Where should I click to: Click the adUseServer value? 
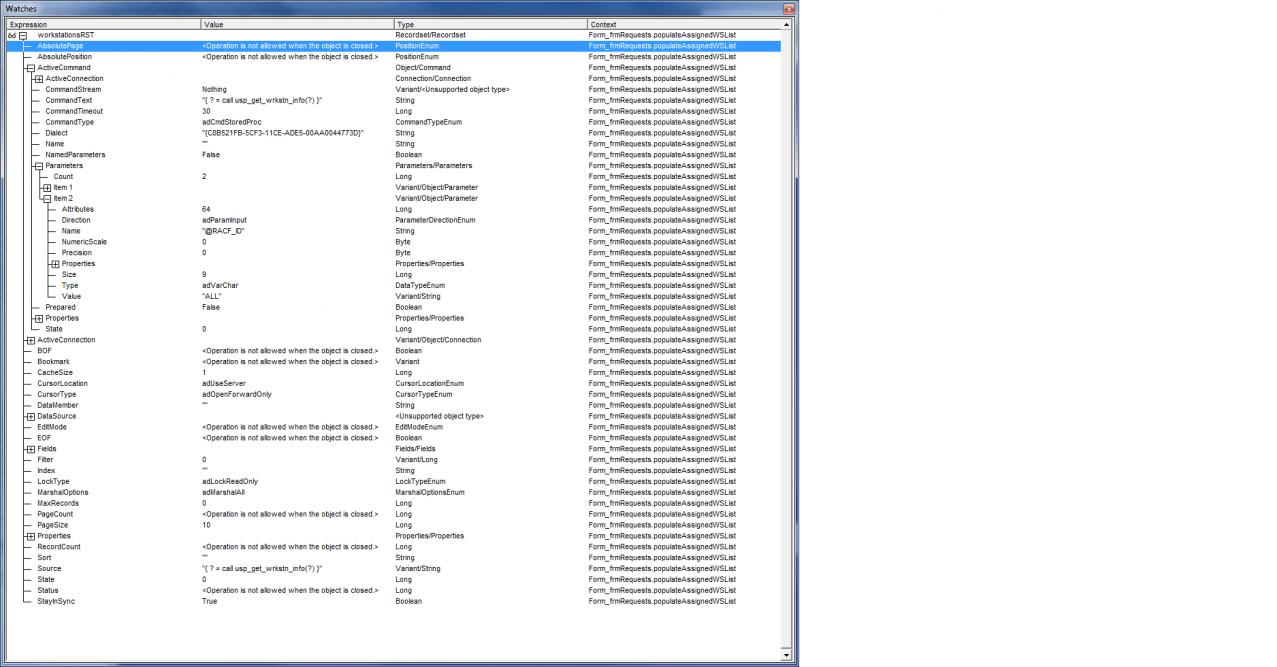tap(223, 383)
